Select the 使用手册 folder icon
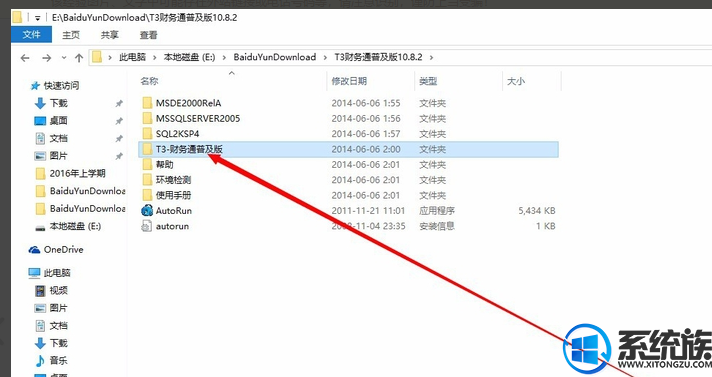 (x=147, y=195)
